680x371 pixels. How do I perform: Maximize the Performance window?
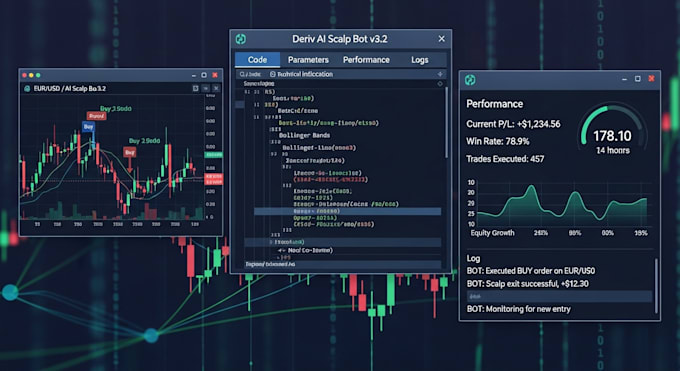click(638, 79)
